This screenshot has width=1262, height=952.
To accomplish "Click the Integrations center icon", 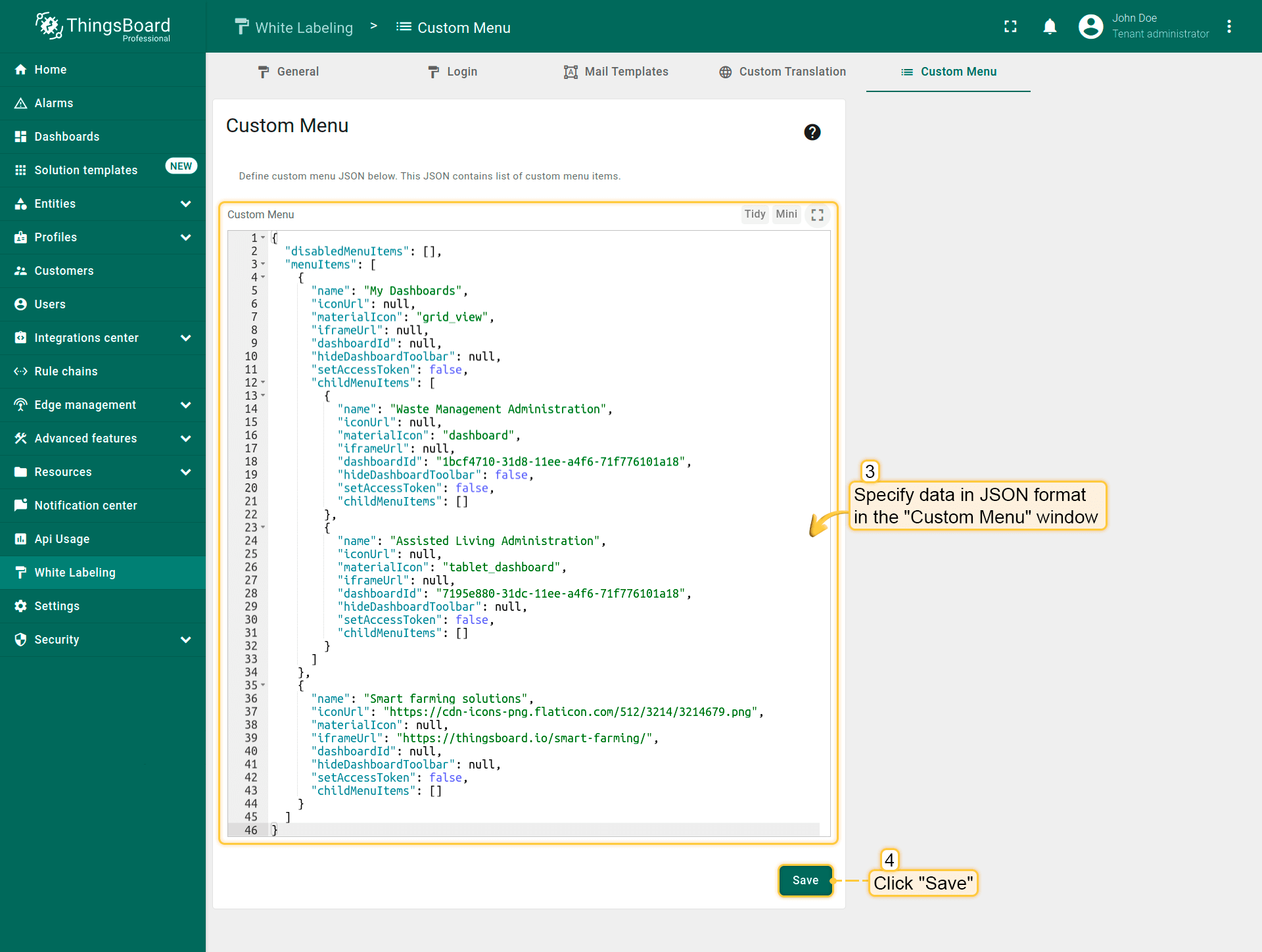I will 21,338.
